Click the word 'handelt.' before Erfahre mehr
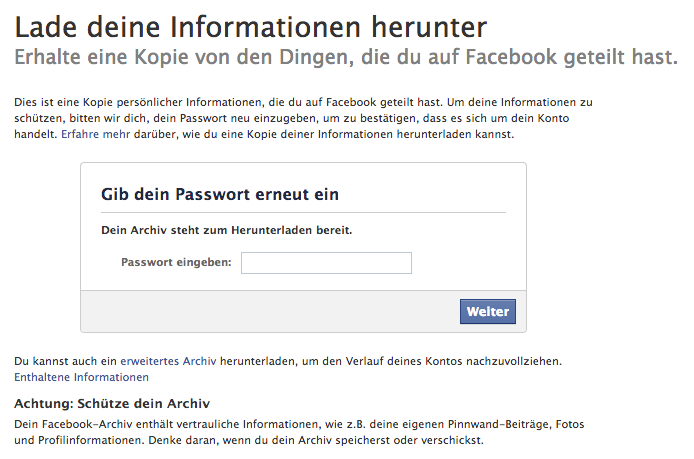The image size is (694, 459). pyautogui.click(x=36, y=134)
